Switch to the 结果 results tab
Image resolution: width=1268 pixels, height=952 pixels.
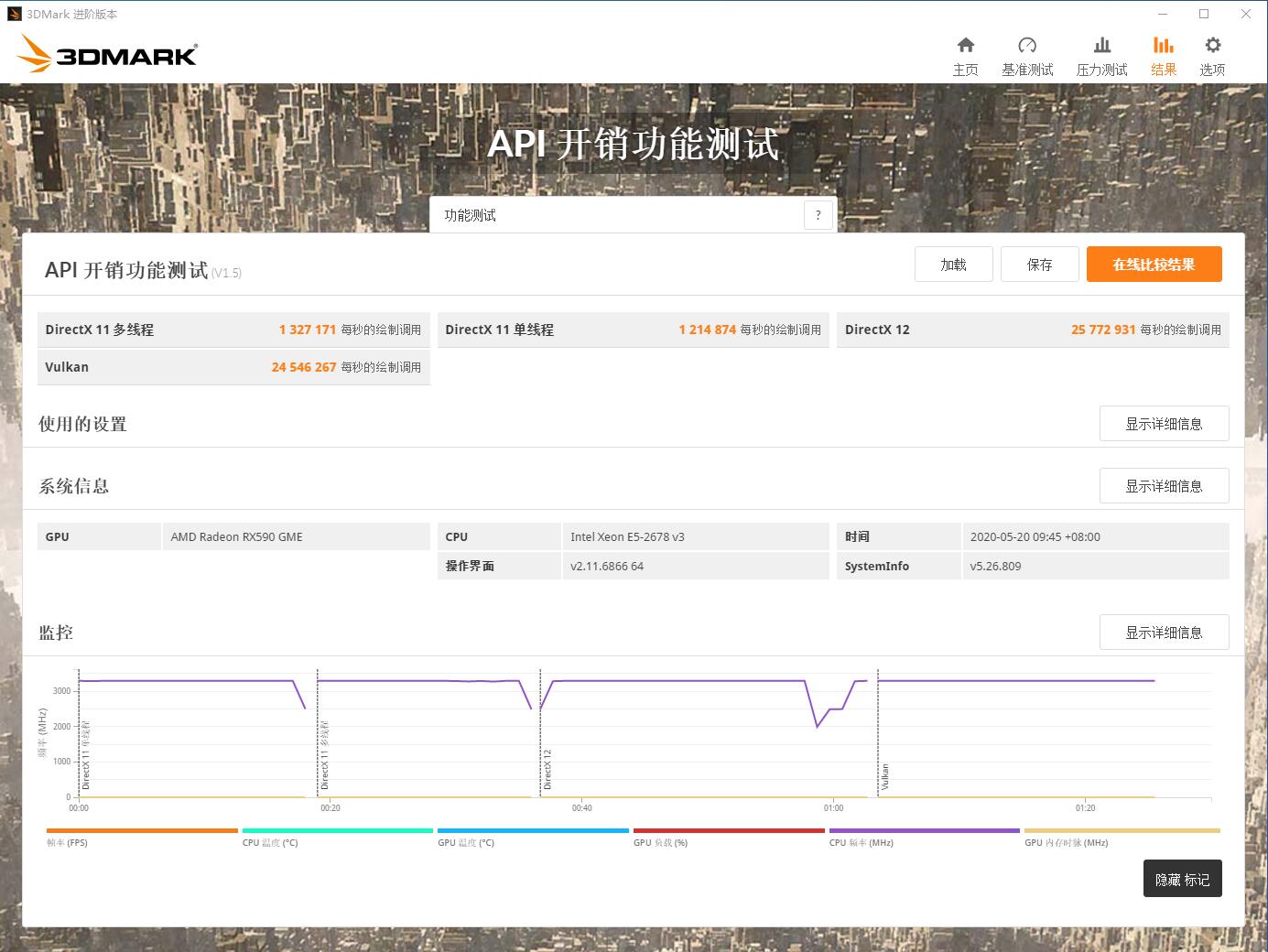click(x=1163, y=53)
